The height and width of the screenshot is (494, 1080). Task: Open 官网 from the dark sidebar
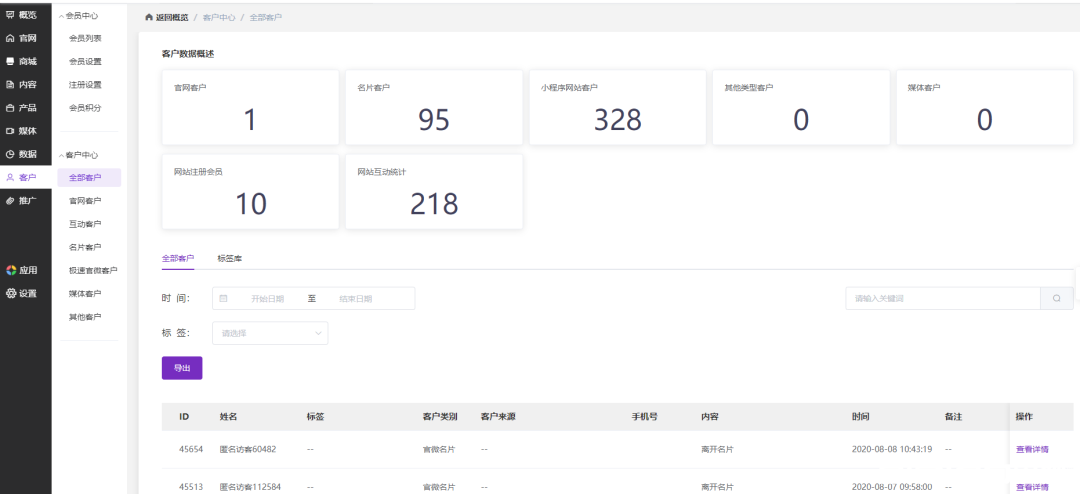(x=21, y=38)
